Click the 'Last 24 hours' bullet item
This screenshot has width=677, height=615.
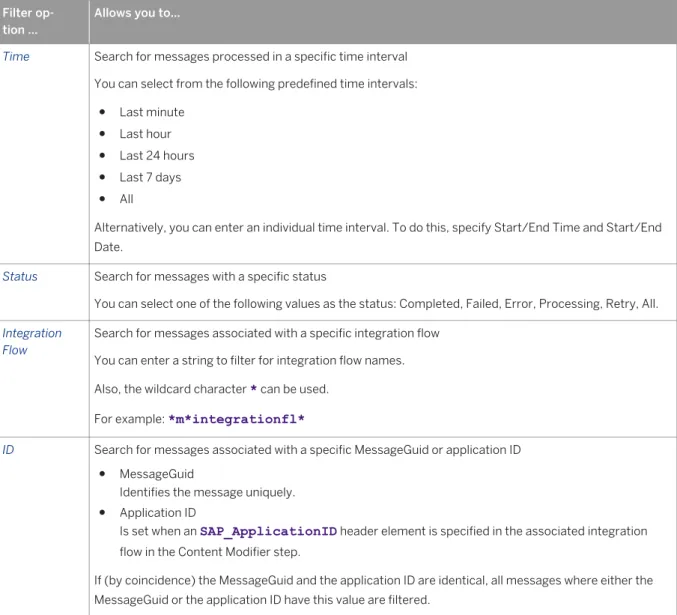pos(157,155)
